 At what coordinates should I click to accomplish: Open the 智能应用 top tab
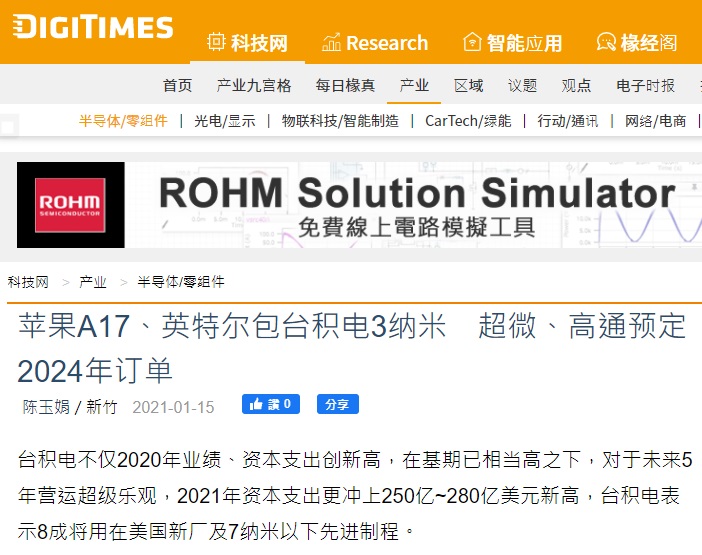pyautogui.click(x=513, y=43)
